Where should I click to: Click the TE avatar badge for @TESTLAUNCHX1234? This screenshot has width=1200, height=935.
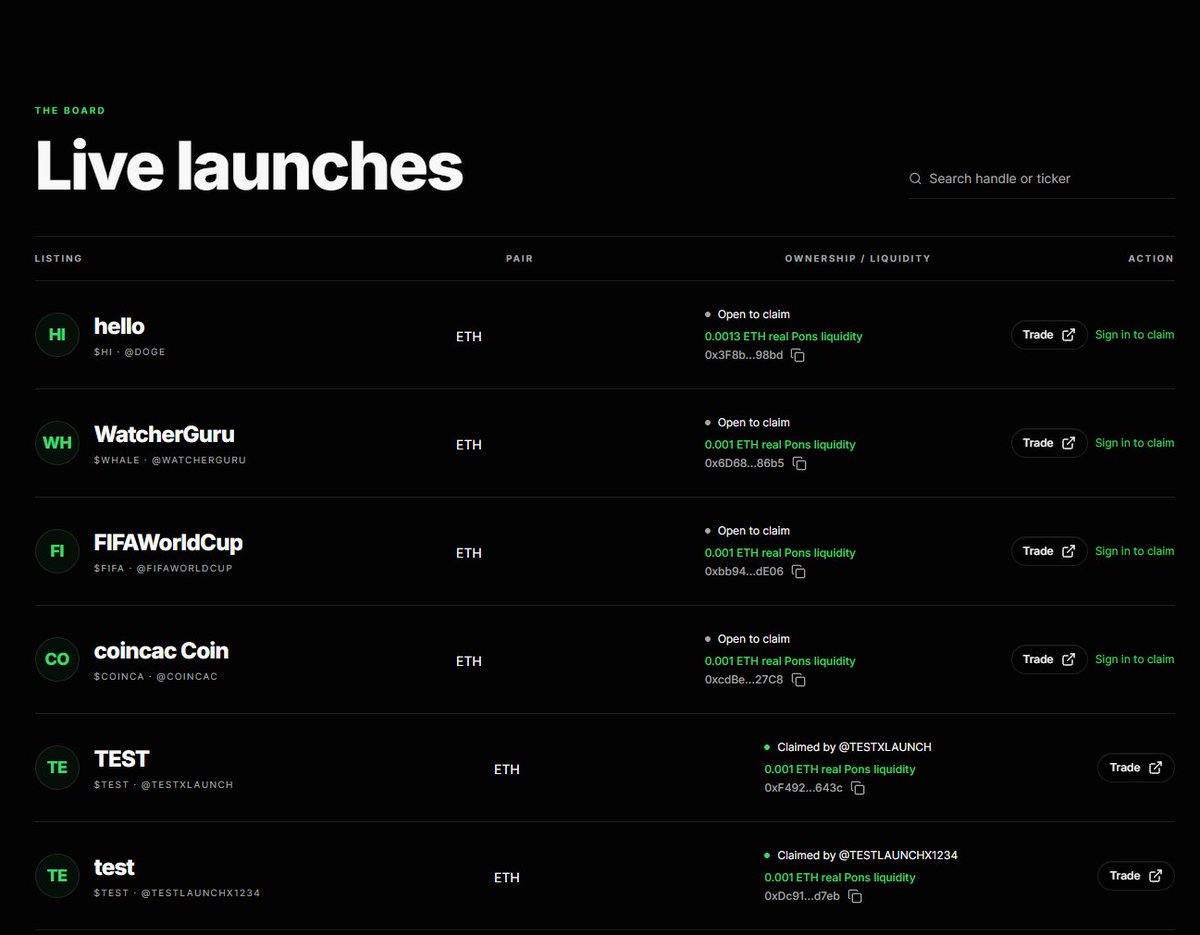[57, 875]
